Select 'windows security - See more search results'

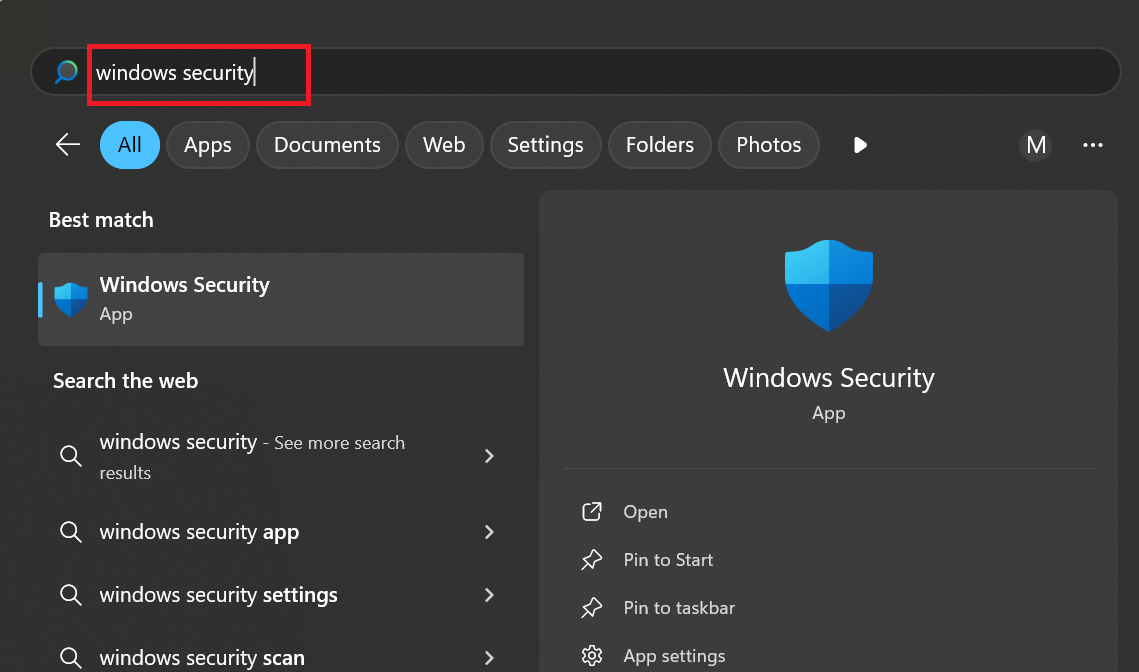[x=252, y=456]
